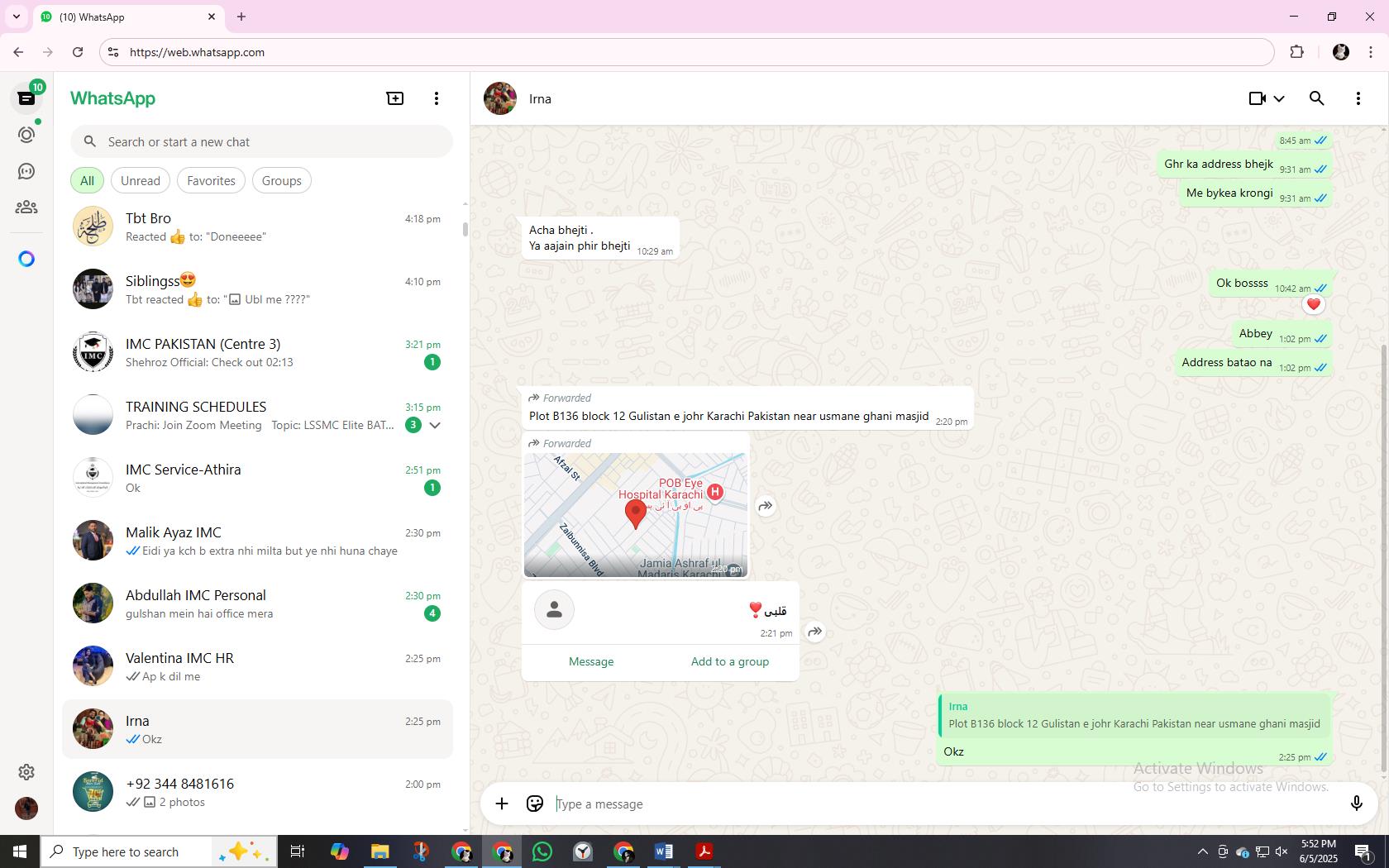Open your profile picture in sidebar

[x=26, y=808]
